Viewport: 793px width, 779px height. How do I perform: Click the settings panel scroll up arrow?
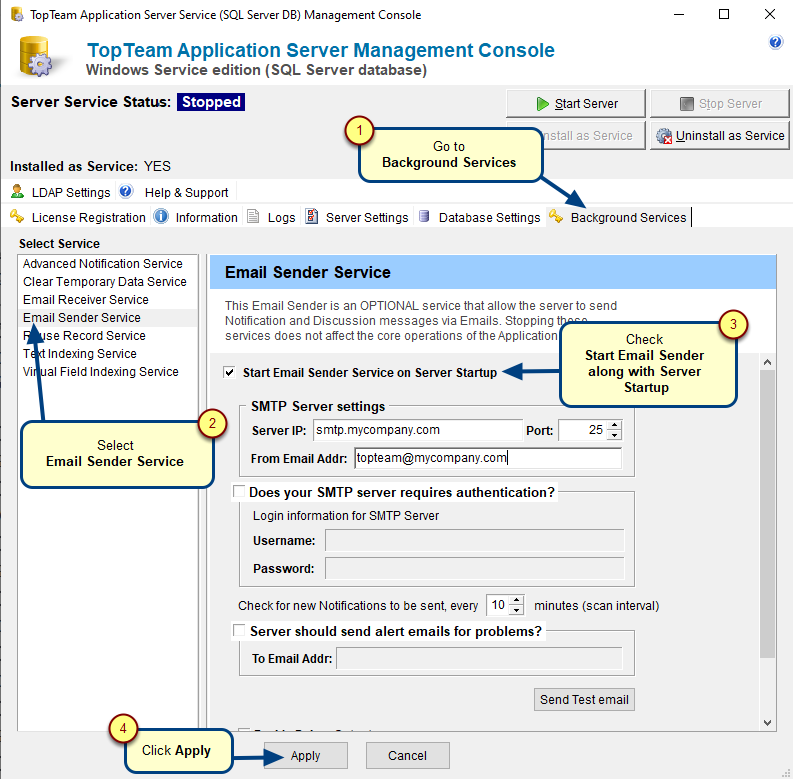767,362
